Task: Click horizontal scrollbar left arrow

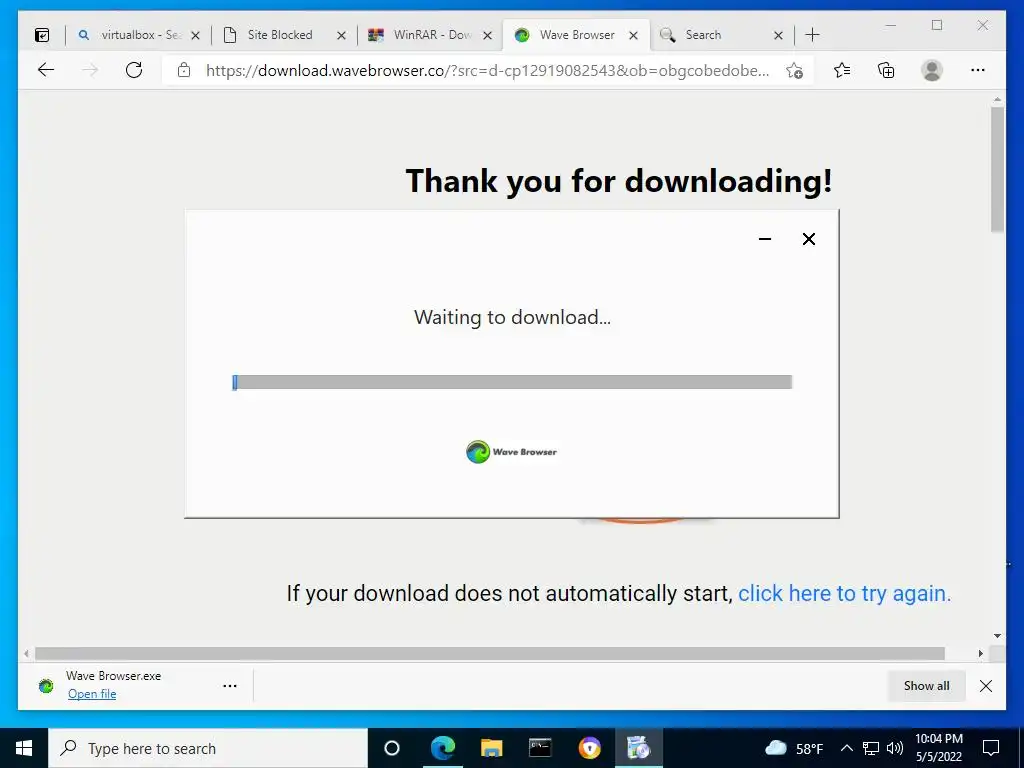Action: (x=26, y=653)
